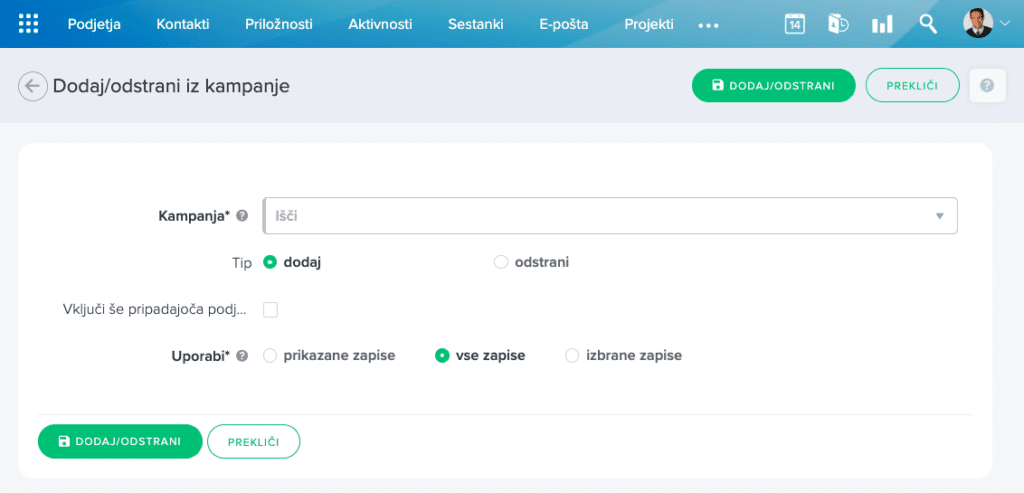Image resolution: width=1024 pixels, height=493 pixels.
Task: Go to the Kontakti menu item
Action: [x=182, y=24]
